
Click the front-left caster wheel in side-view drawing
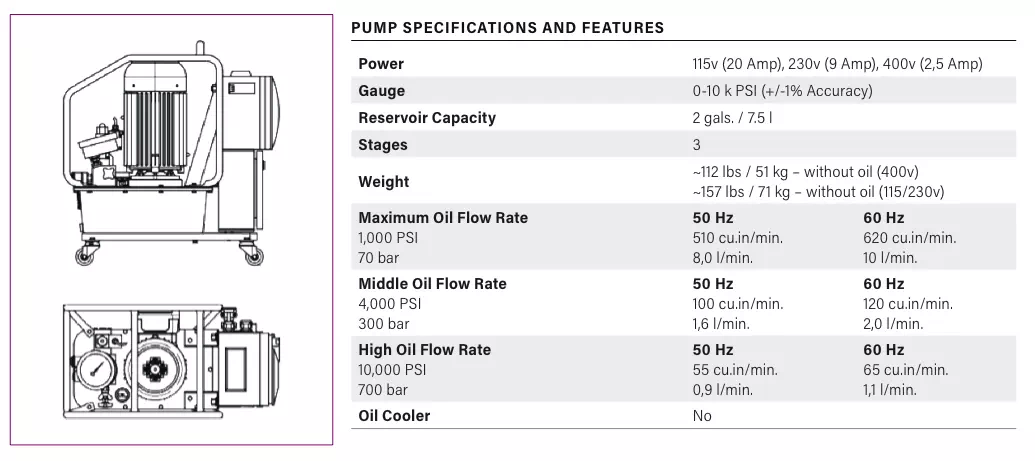pos(82,257)
